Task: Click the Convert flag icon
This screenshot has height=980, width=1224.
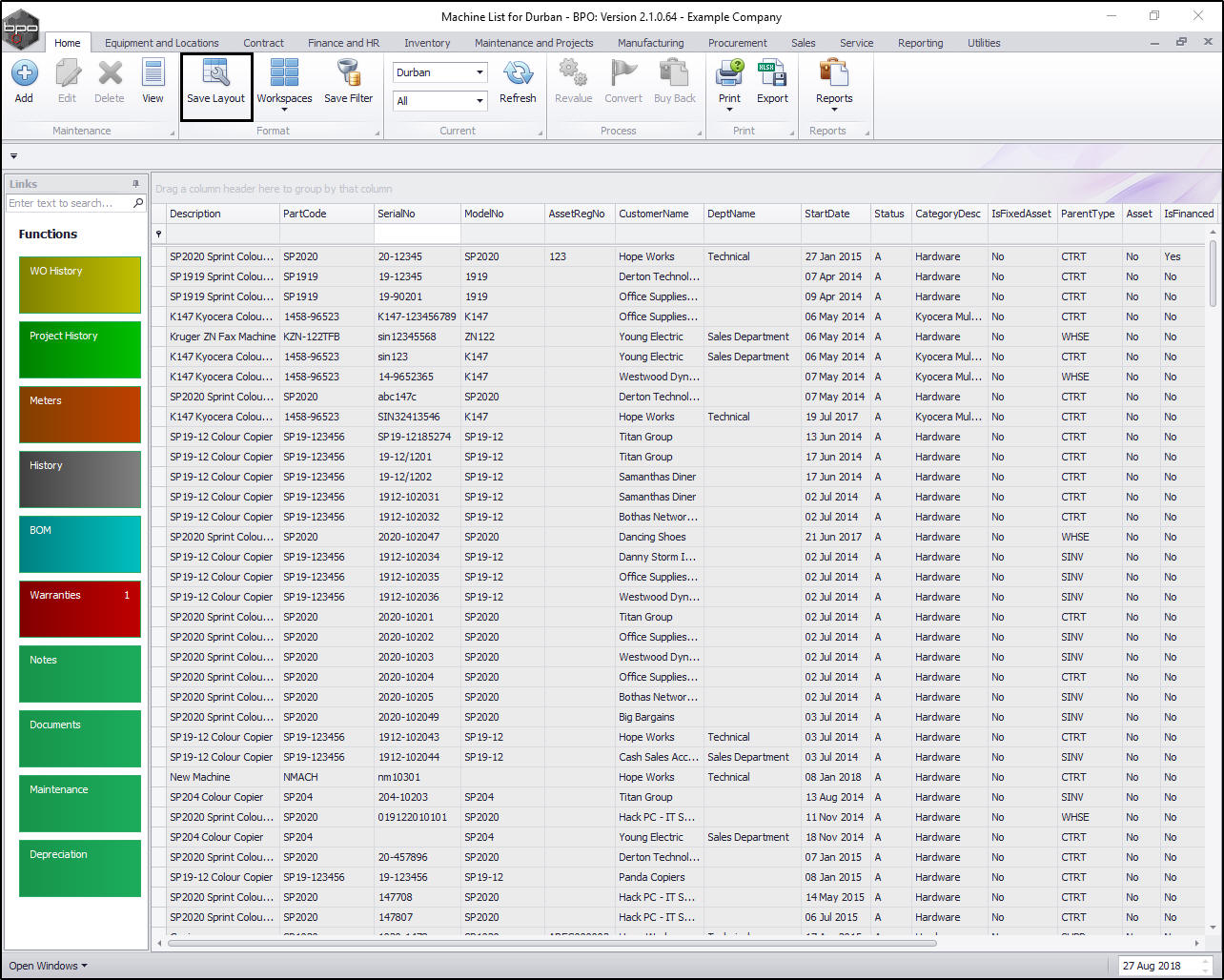Action: click(x=623, y=72)
